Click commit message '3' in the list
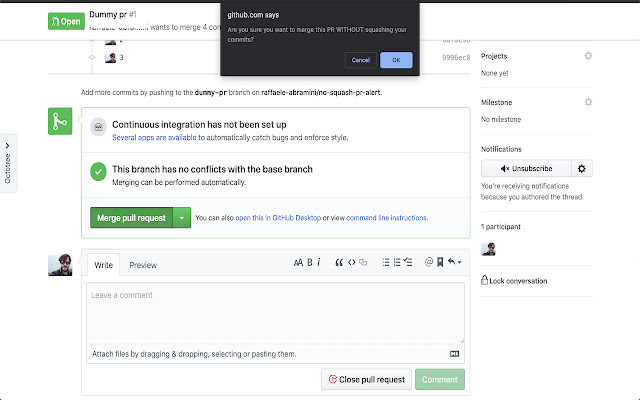Screen dimensions: 640x400 121,58
